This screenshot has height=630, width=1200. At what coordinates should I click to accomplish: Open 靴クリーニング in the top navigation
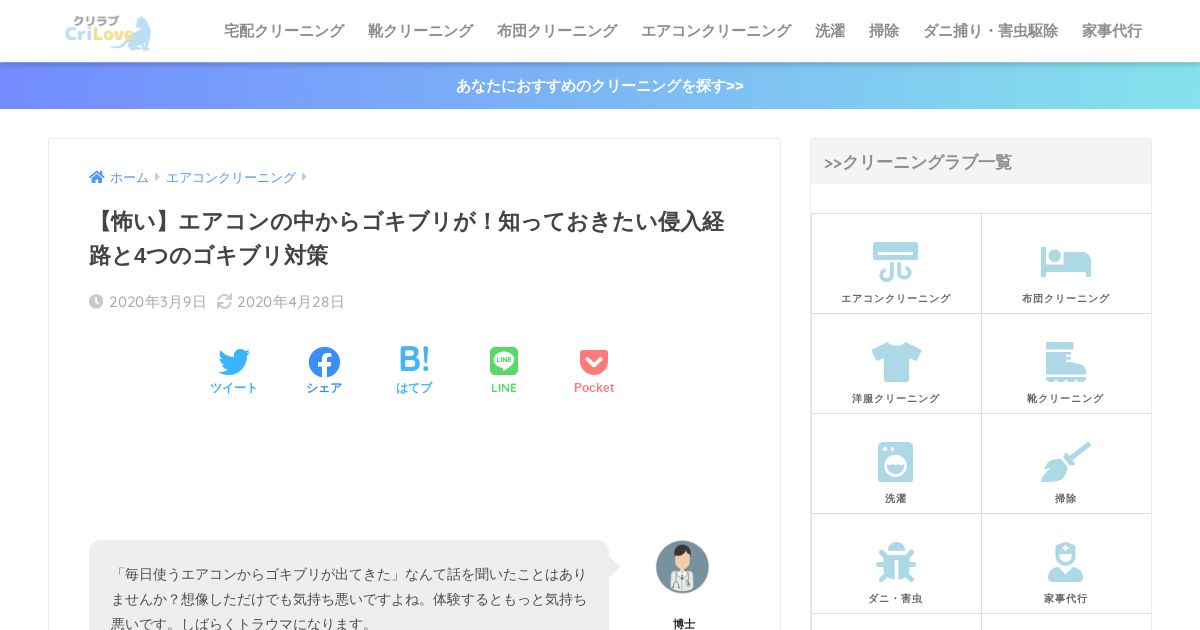click(x=420, y=31)
